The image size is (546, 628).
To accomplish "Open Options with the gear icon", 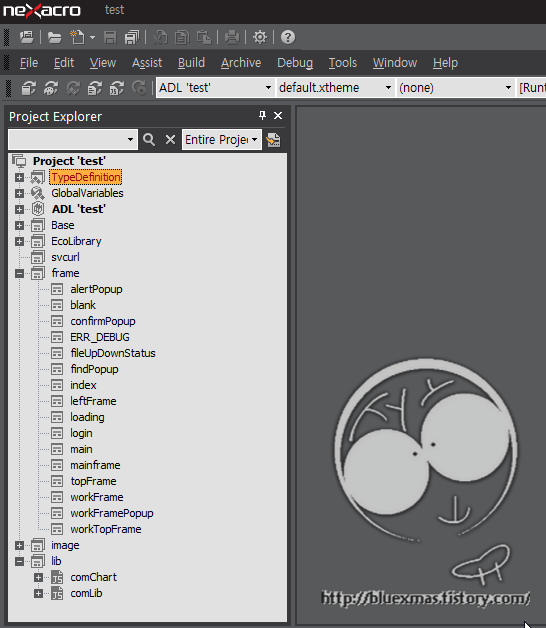I will (260, 38).
